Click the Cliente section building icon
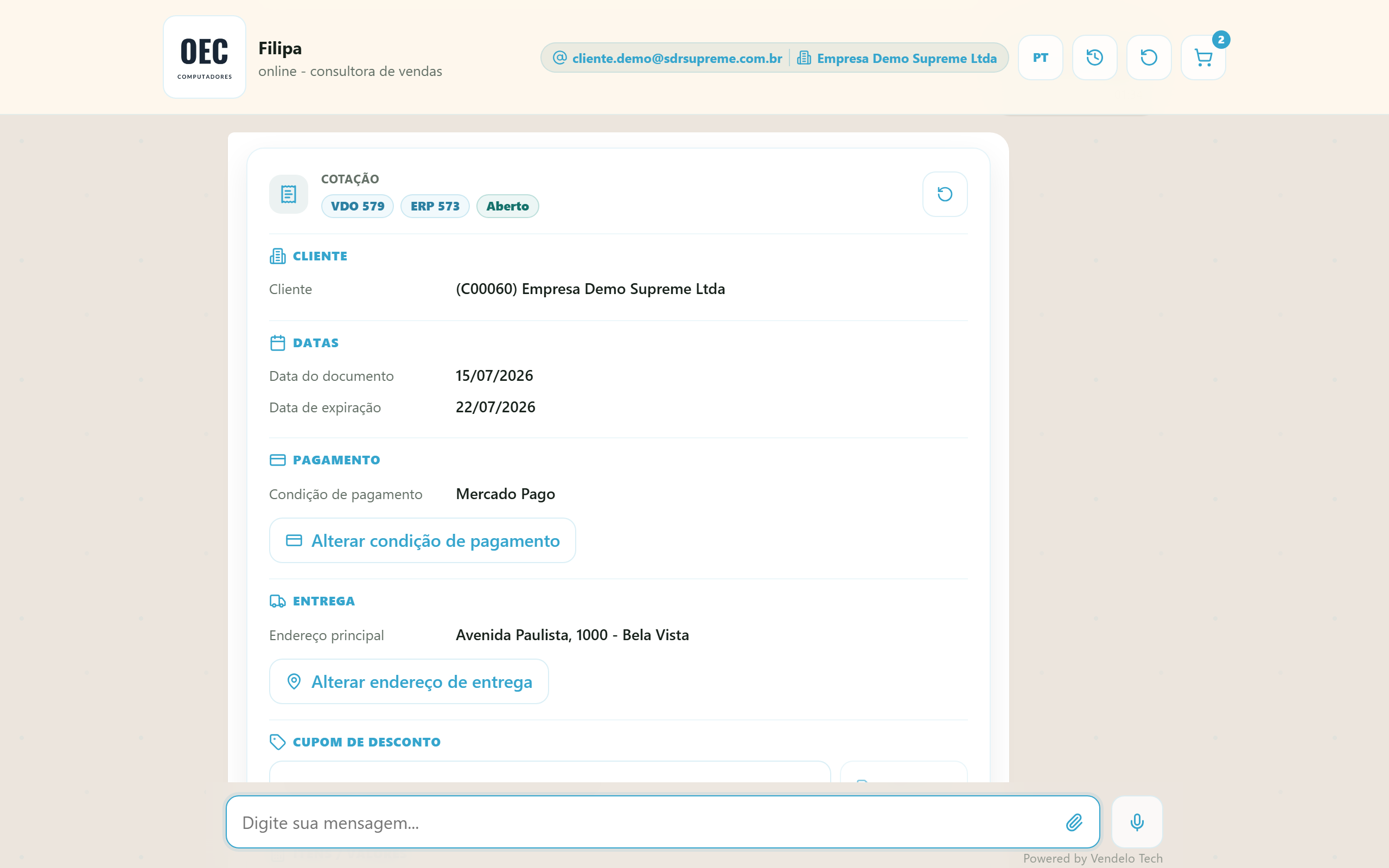Image resolution: width=1389 pixels, height=868 pixels. click(x=278, y=256)
